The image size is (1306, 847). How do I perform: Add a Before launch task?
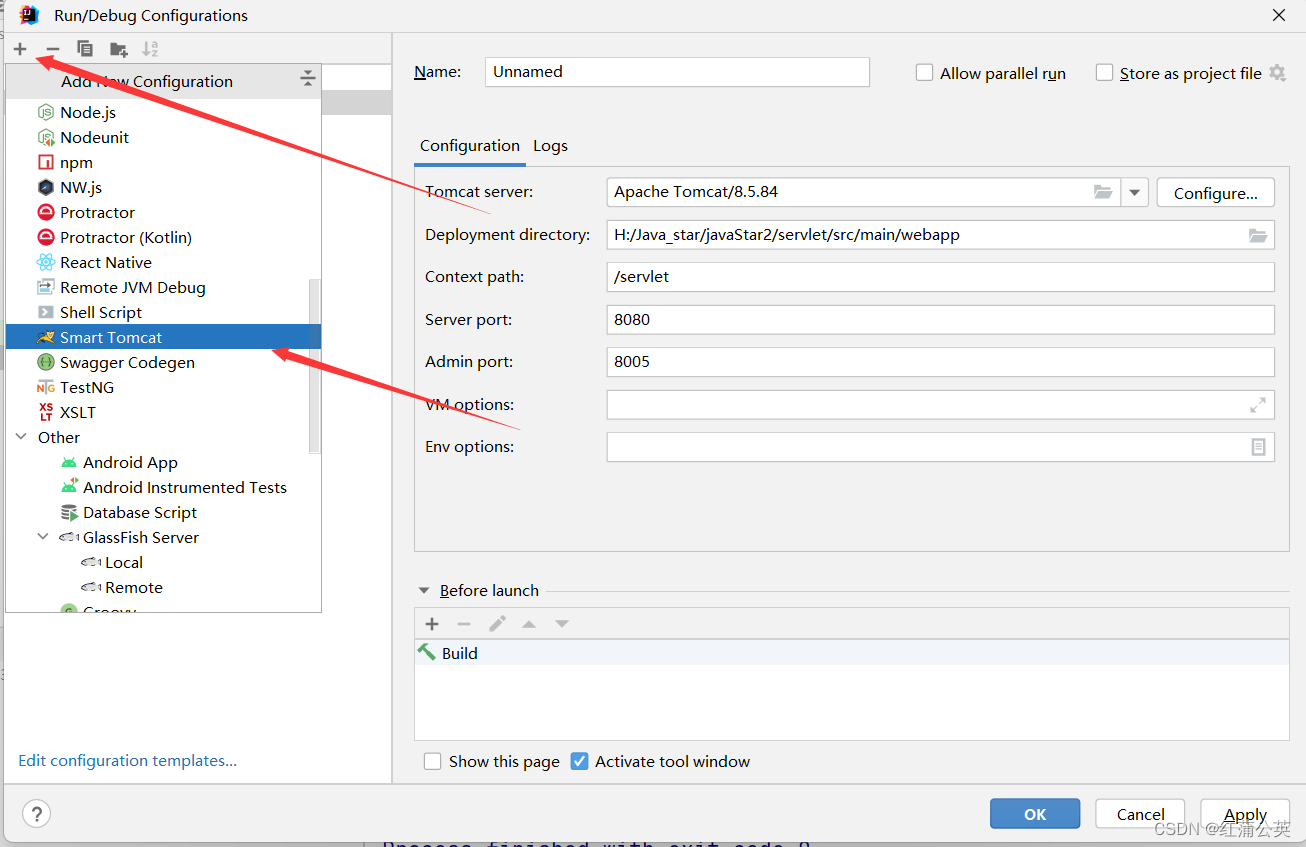[x=432, y=624]
